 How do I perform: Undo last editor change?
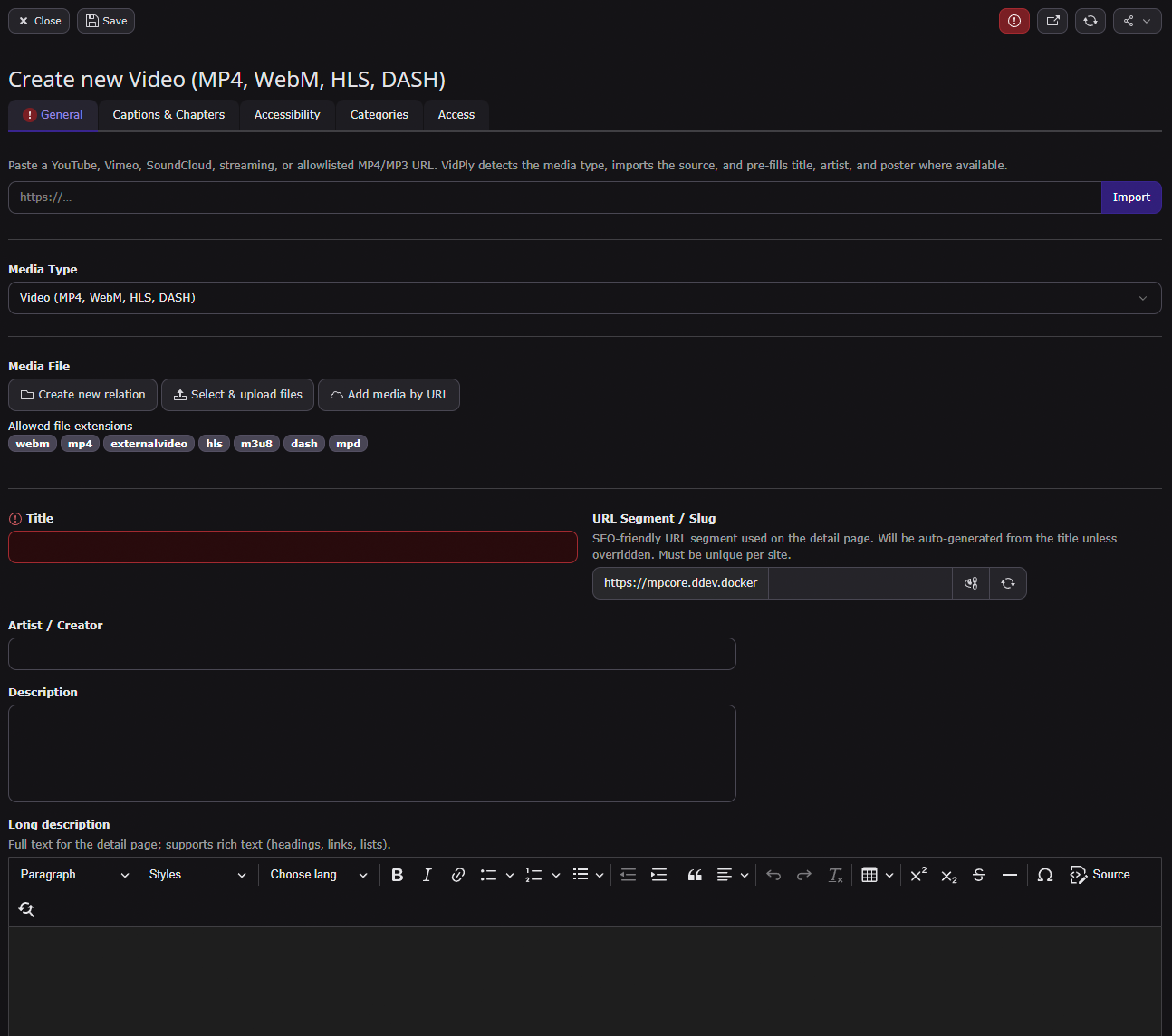(773, 875)
